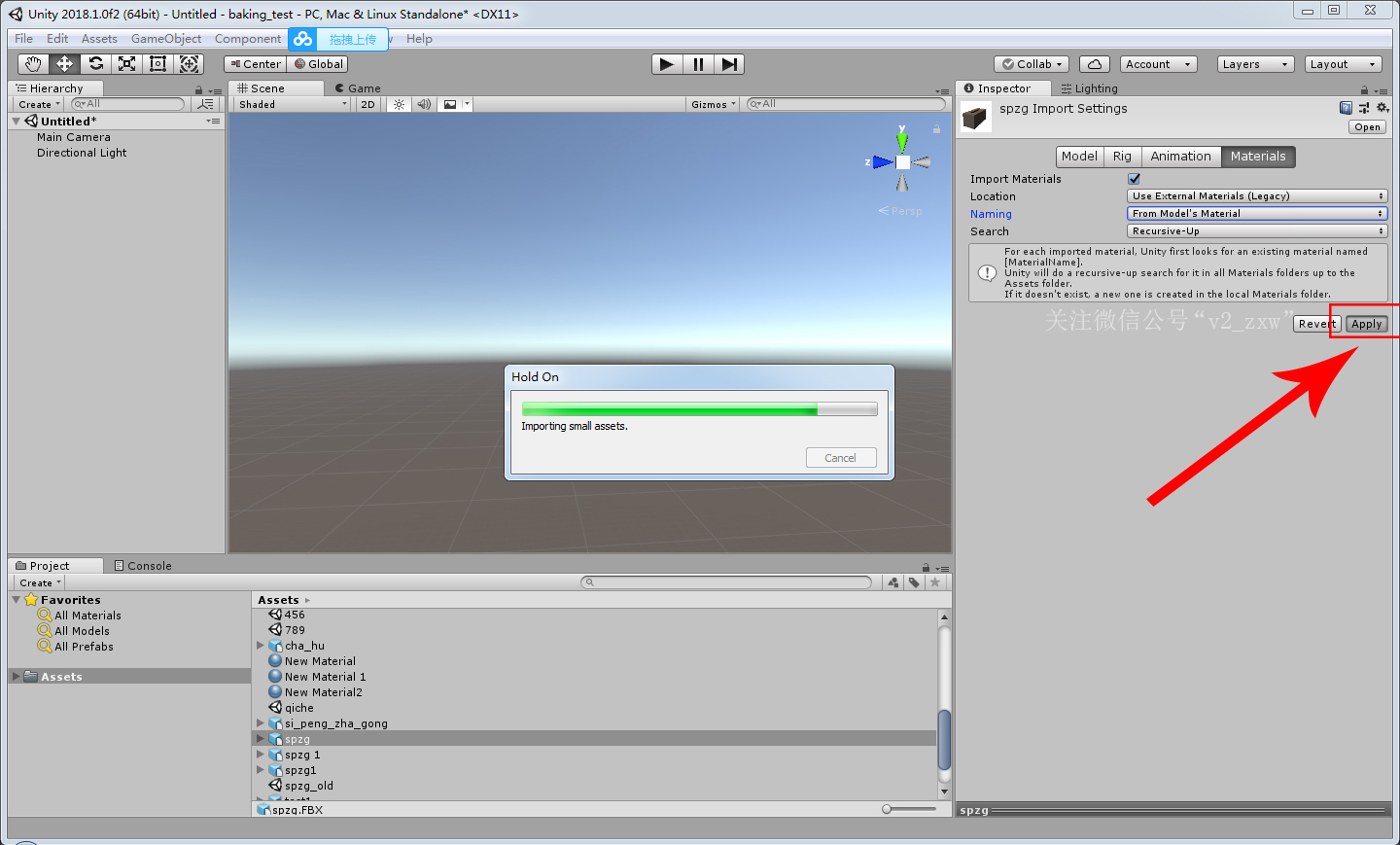Open the GameObject menu
Image resolution: width=1400 pixels, height=845 pixels.
[x=166, y=39]
